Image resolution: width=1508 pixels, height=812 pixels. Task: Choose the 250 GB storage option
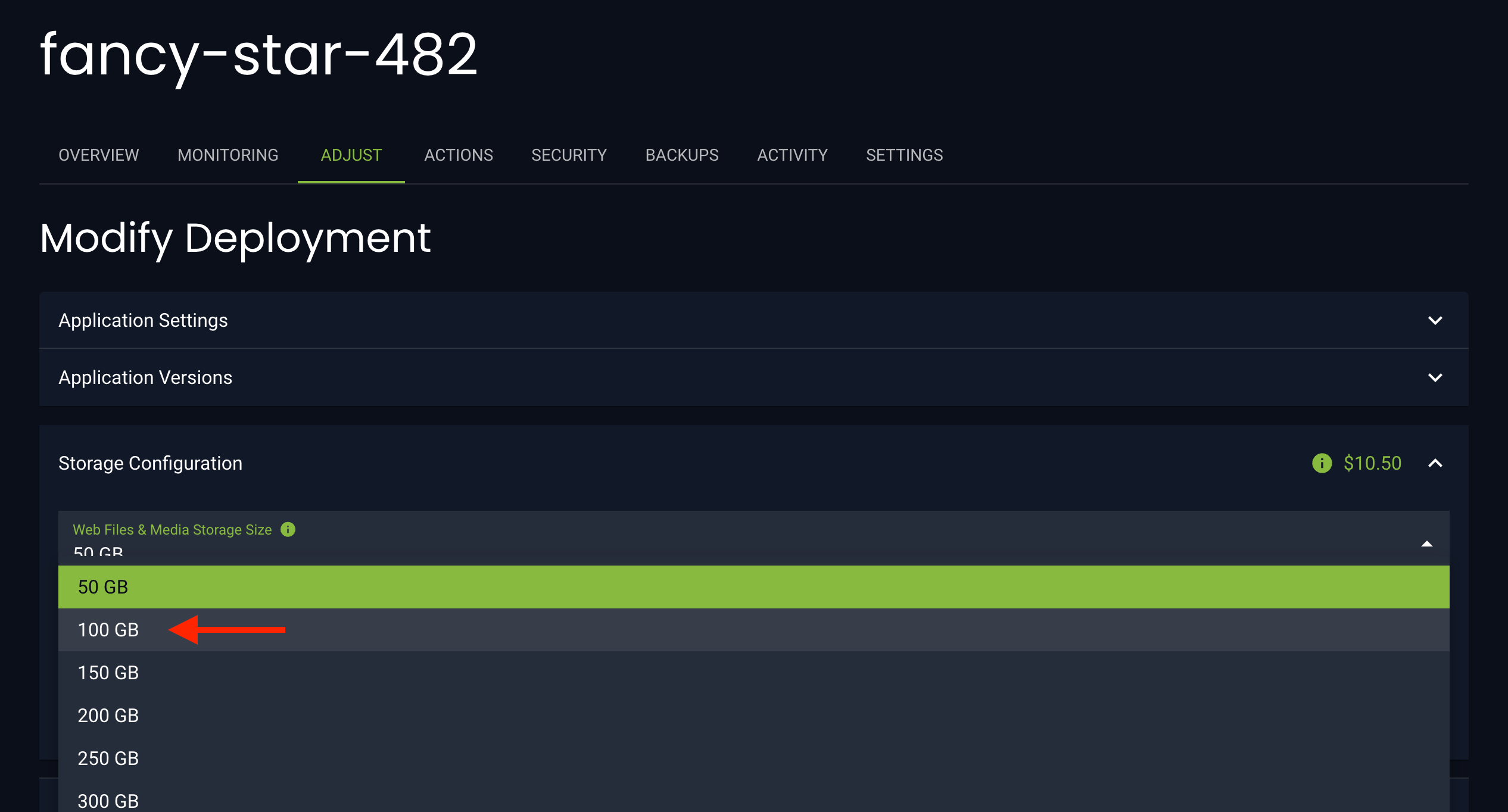[x=108, y=758]
